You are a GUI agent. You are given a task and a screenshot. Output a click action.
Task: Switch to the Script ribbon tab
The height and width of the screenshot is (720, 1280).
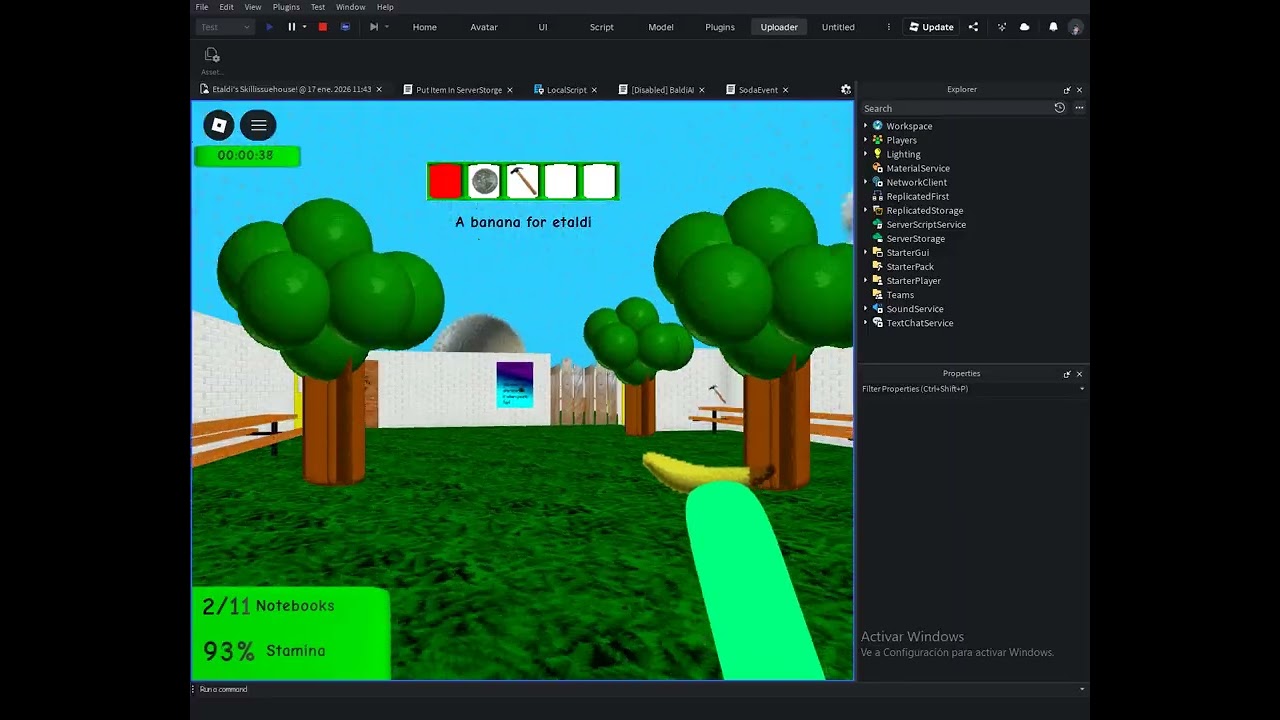coord(602,27)
